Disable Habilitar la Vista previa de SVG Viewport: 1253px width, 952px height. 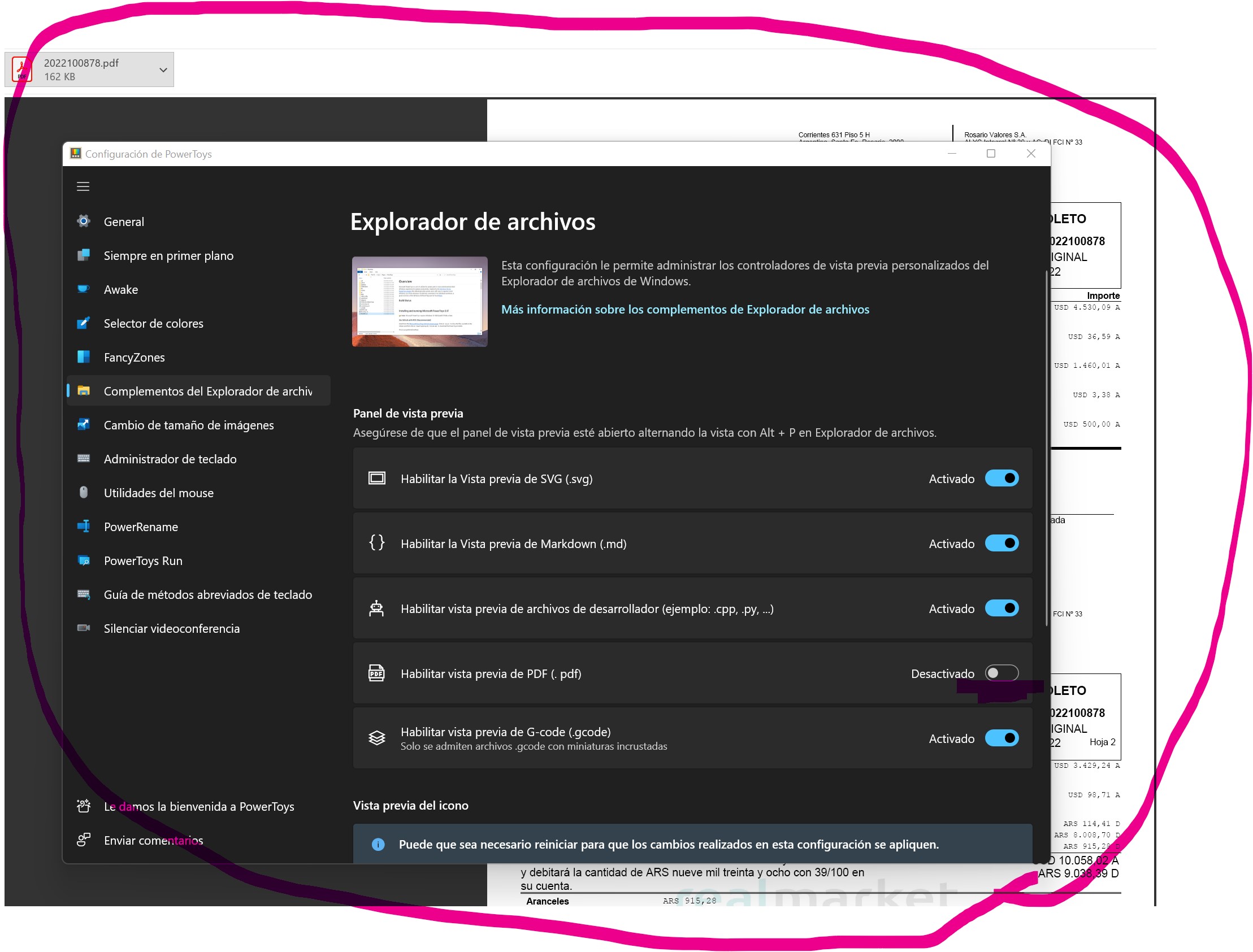[1001, 478]
